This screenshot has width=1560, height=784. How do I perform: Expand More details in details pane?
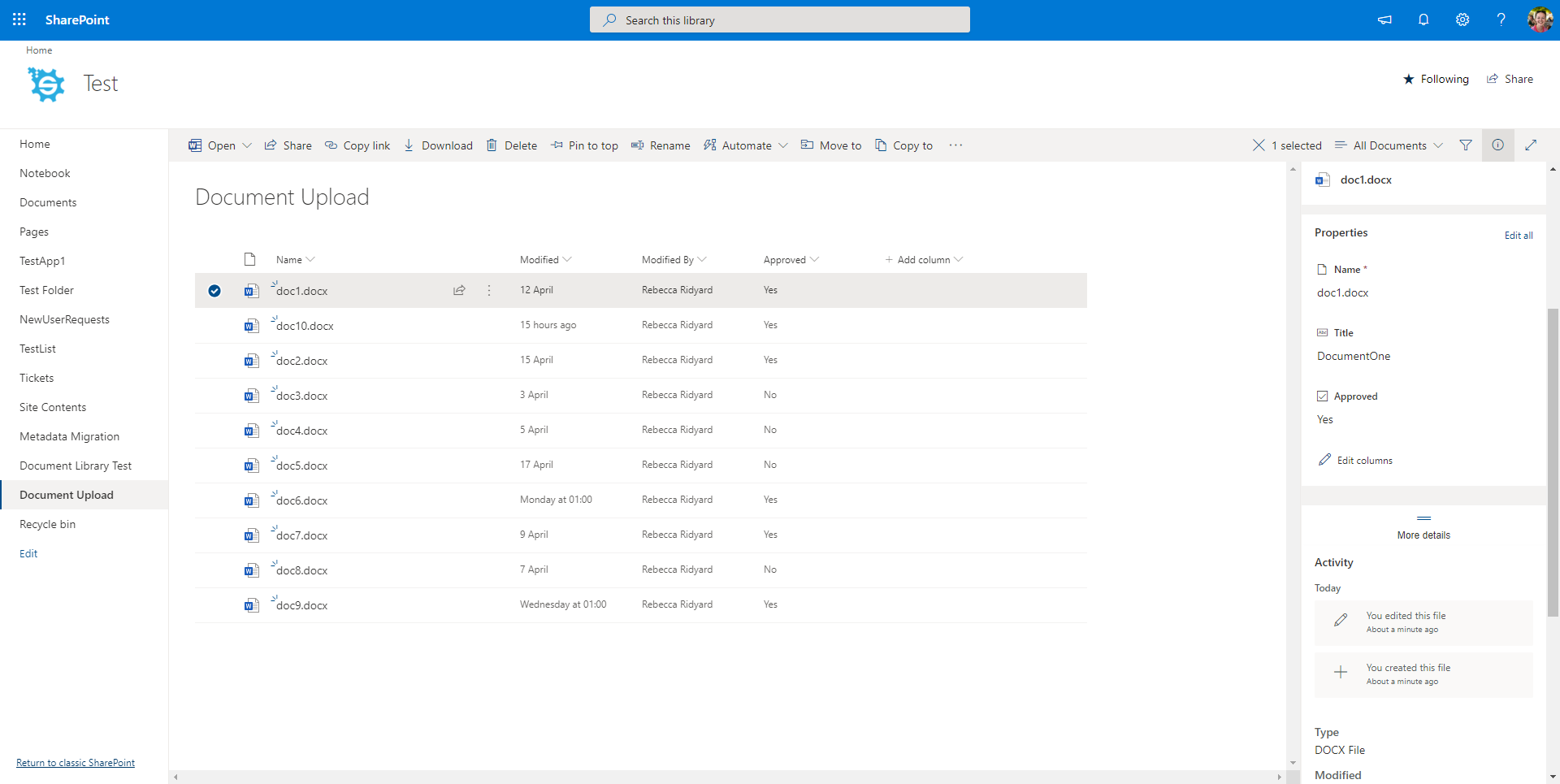[1423, 528]
